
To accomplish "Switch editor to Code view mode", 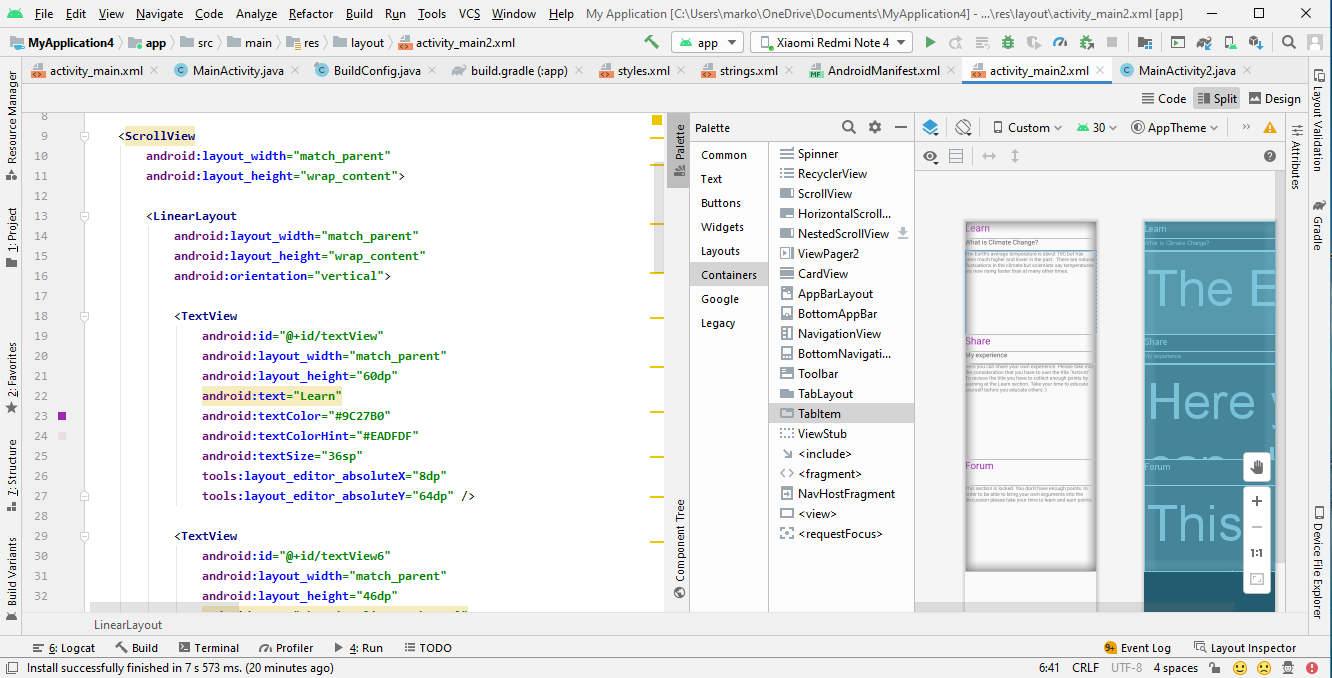I will pyautogui.click(x=1163, y=99).
